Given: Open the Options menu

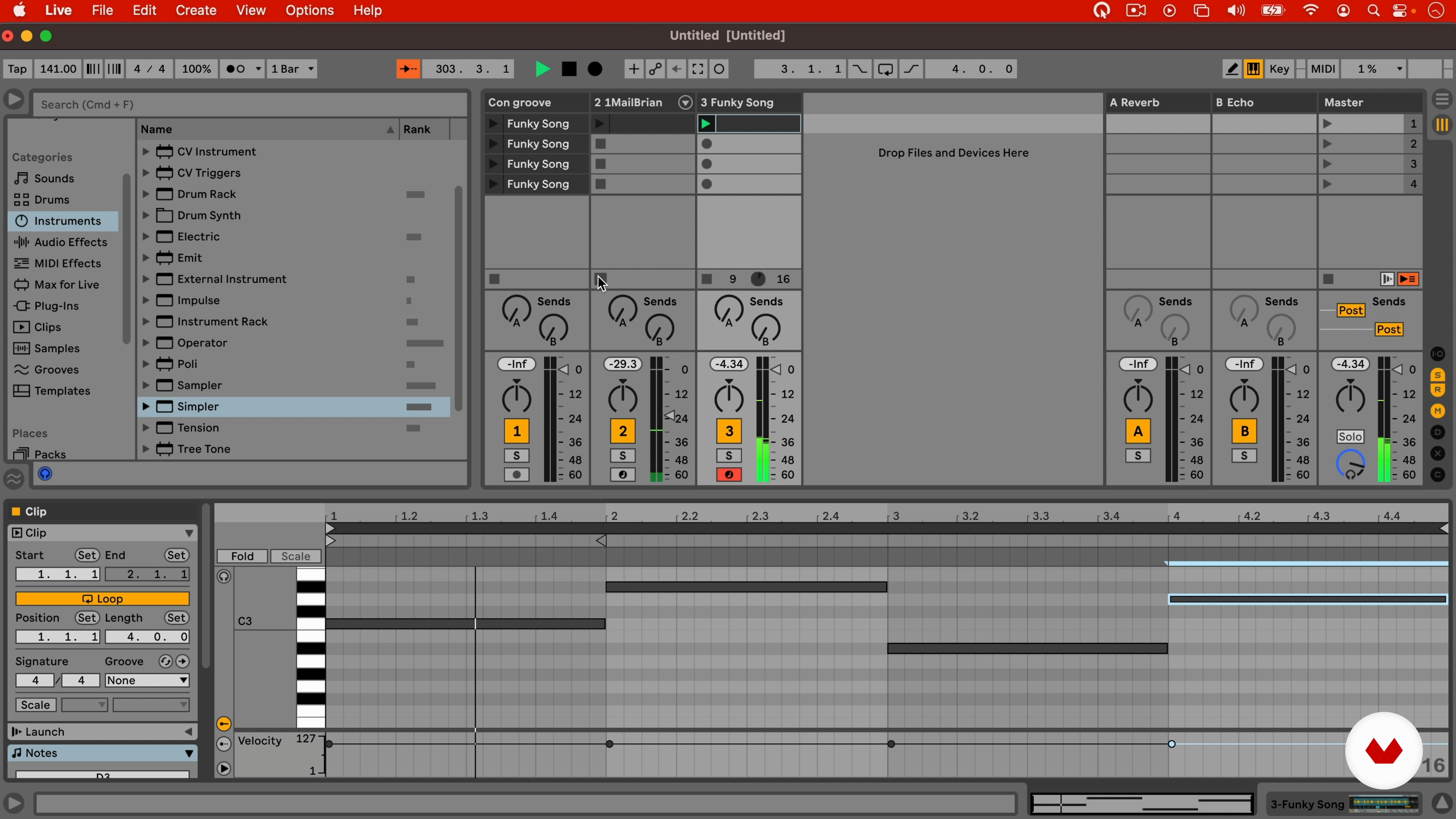Looking at the screenshot, I should tap(310, 11).
